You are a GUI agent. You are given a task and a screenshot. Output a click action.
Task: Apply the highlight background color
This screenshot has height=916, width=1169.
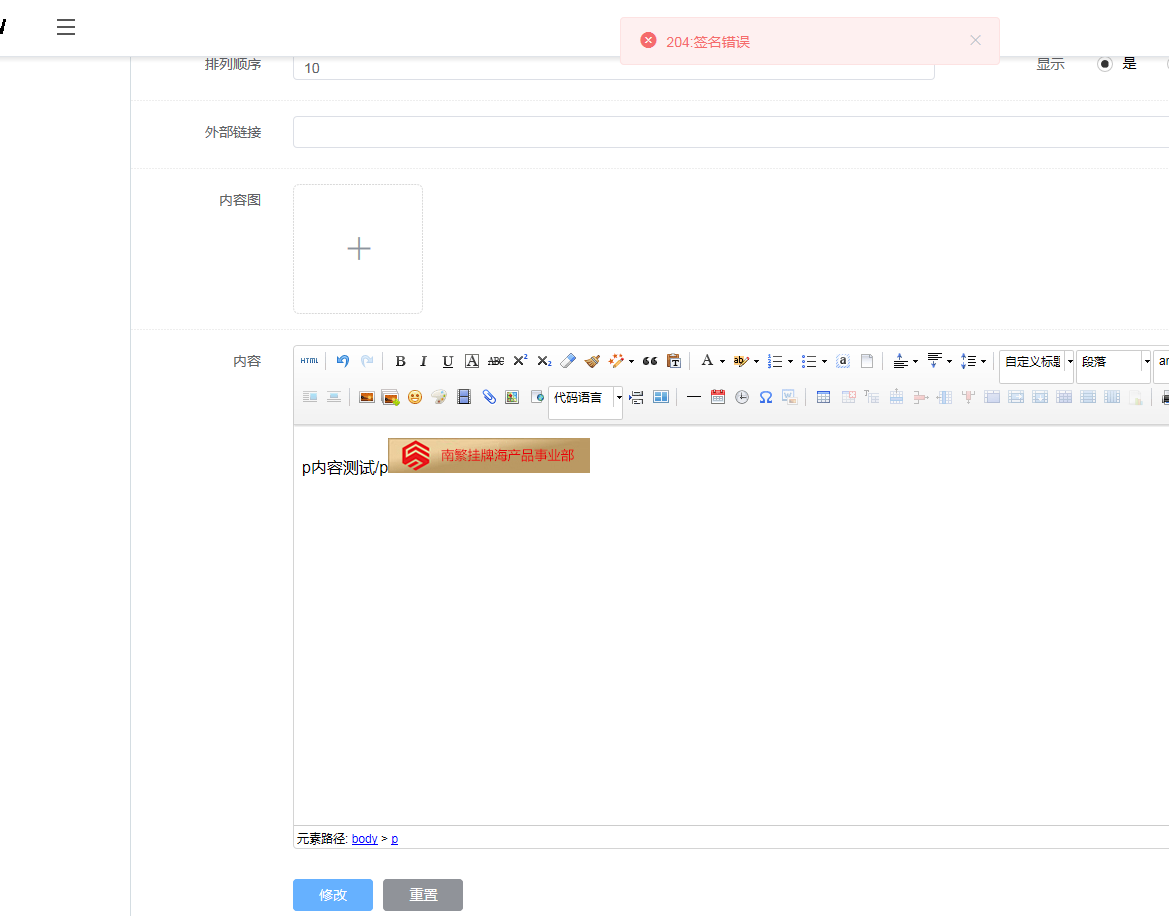pyautogui.click(x=740, y=361)
